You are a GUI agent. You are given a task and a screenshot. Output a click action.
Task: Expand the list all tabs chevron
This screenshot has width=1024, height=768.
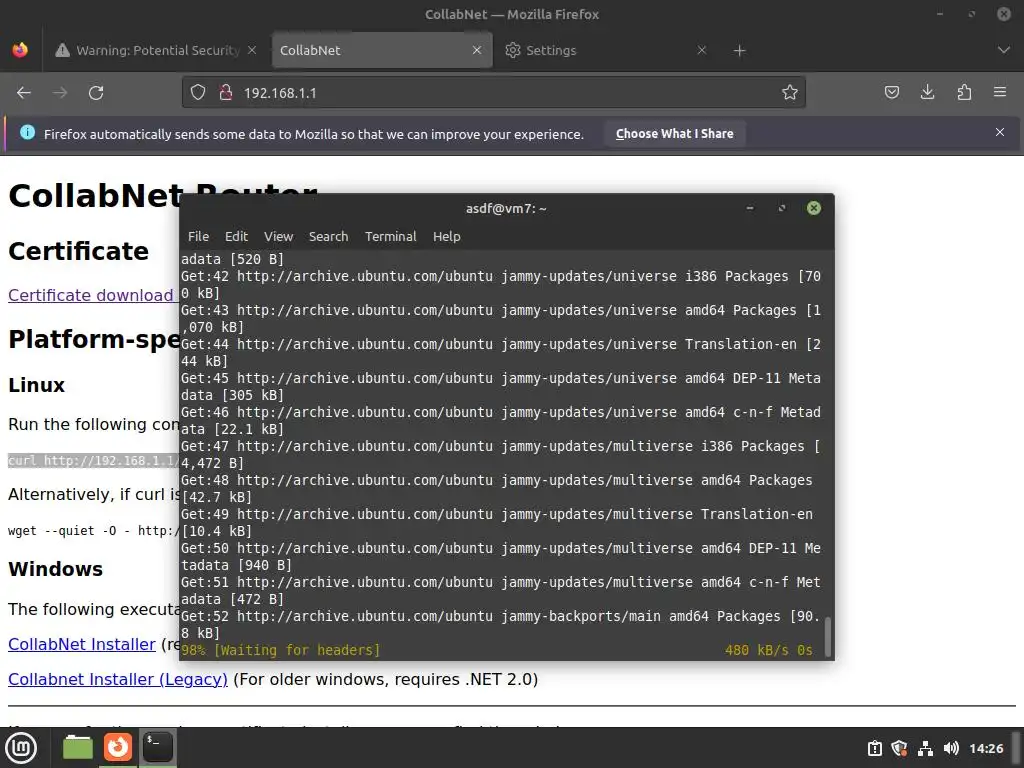coord(1004,50)
